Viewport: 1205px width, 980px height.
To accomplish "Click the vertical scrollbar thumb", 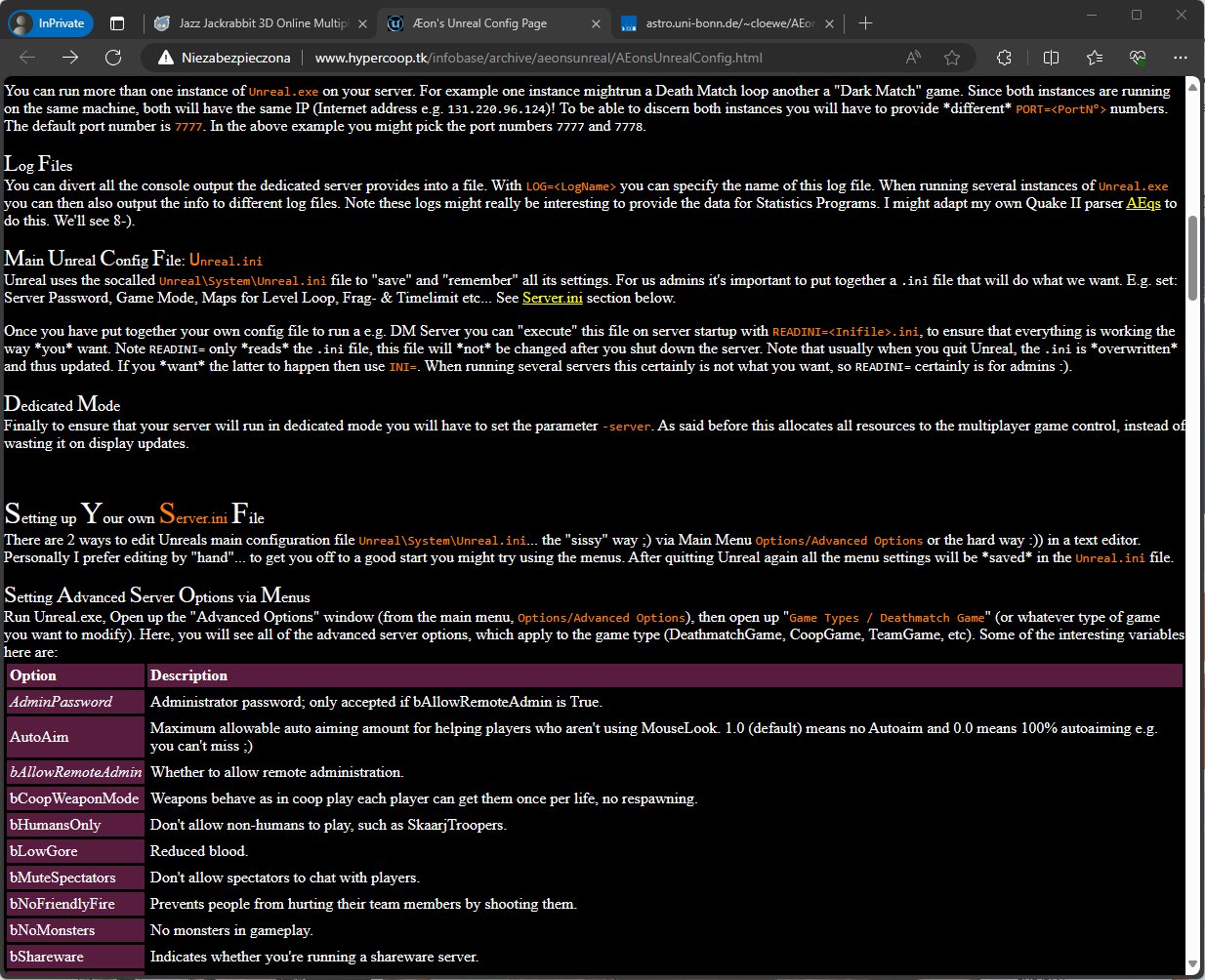I will tap(1192, 259).
